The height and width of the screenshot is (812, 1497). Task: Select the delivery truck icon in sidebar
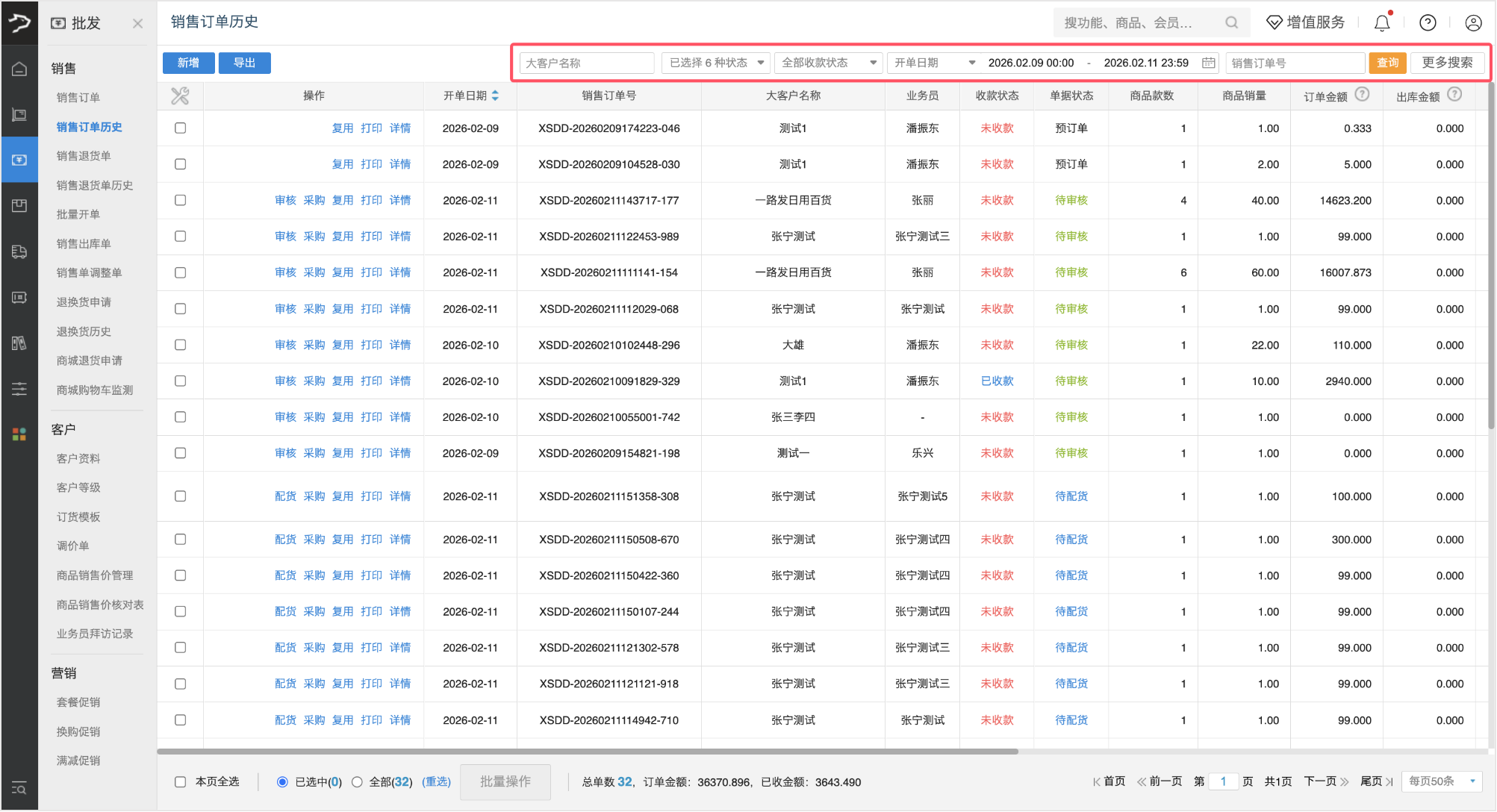click(19, 252)
